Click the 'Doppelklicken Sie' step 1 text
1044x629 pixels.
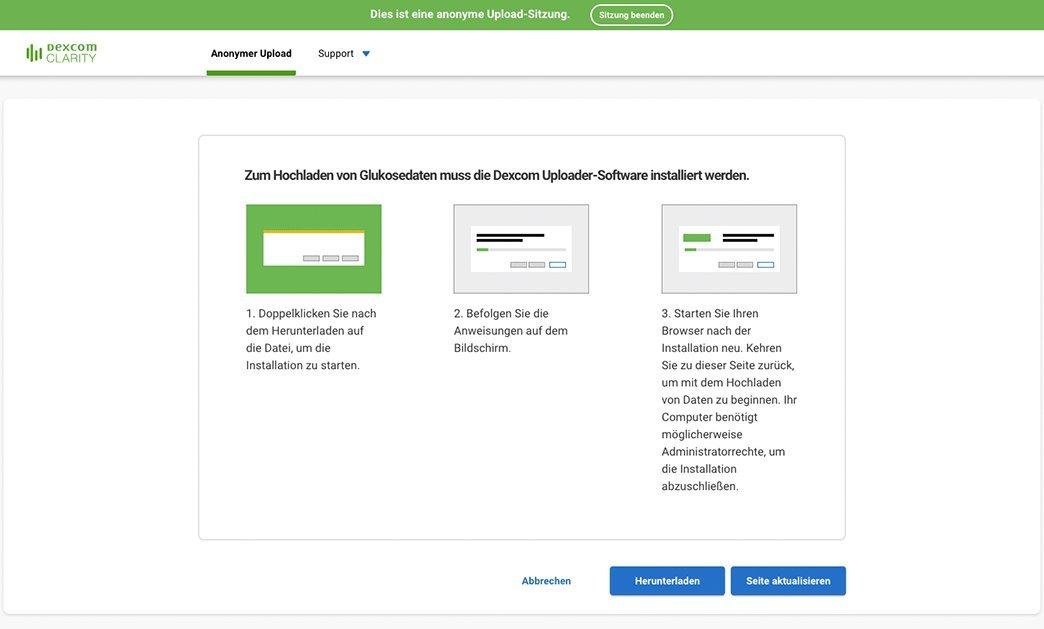point(311,339)
